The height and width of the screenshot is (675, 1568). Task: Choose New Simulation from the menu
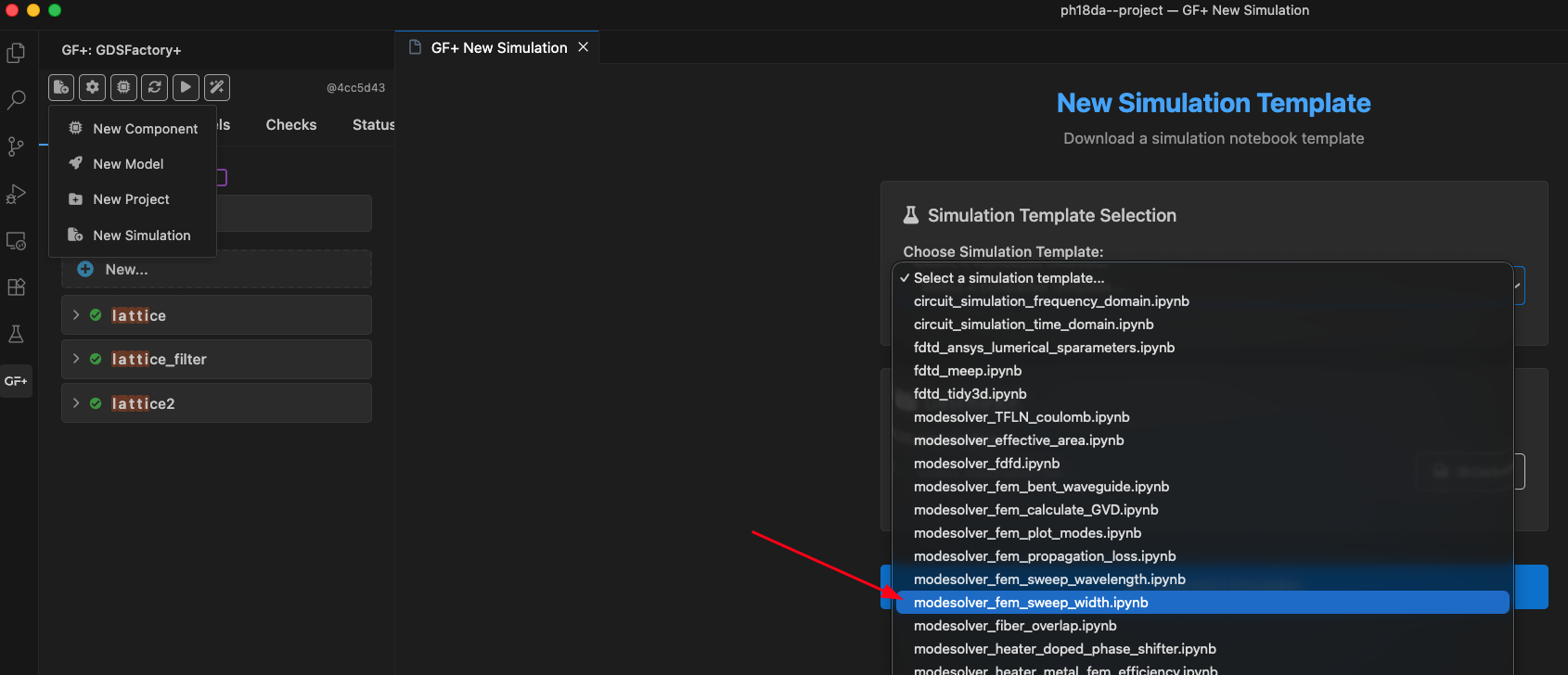click(x=133, y=236)
